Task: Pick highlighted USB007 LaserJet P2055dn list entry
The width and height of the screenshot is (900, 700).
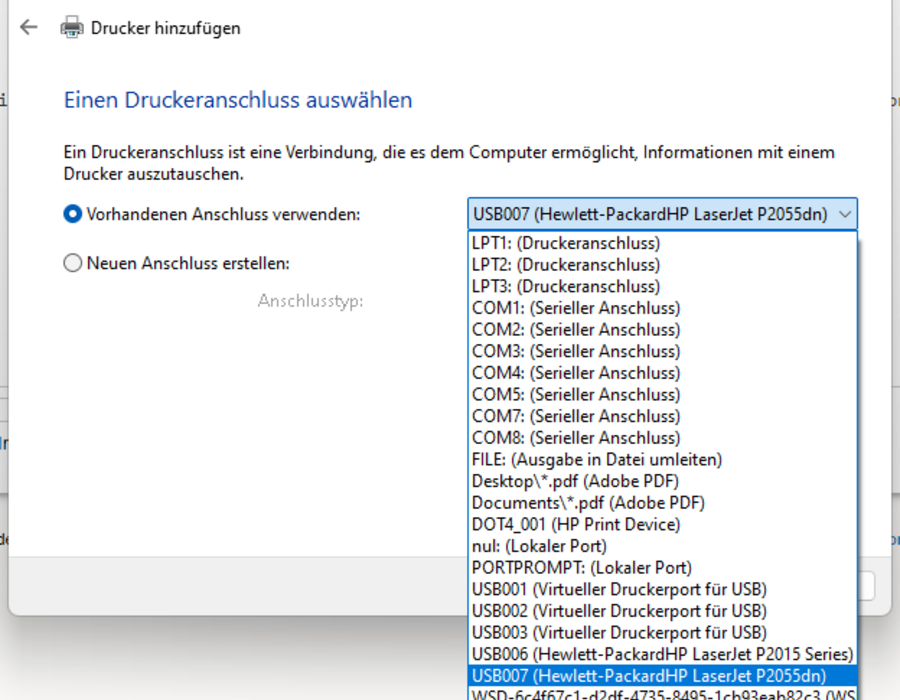Action: [x=663, y=676]
